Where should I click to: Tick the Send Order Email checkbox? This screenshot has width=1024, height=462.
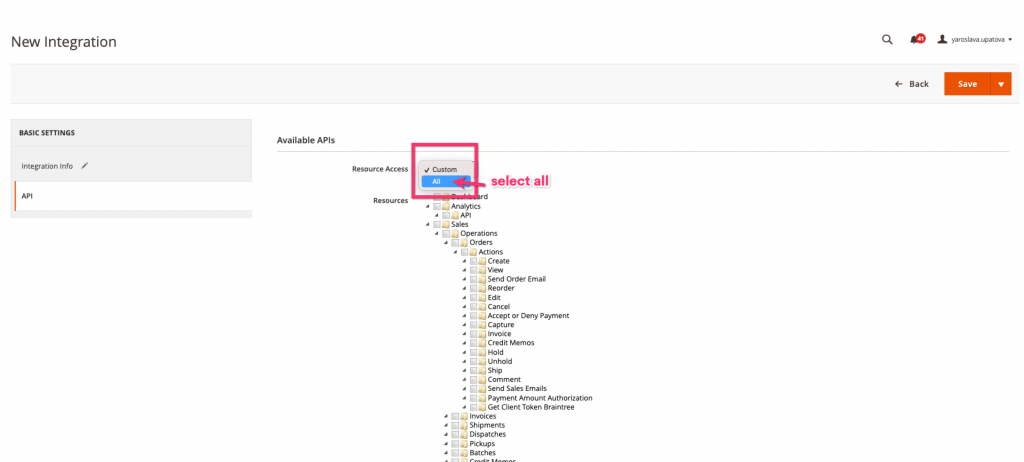473,279
